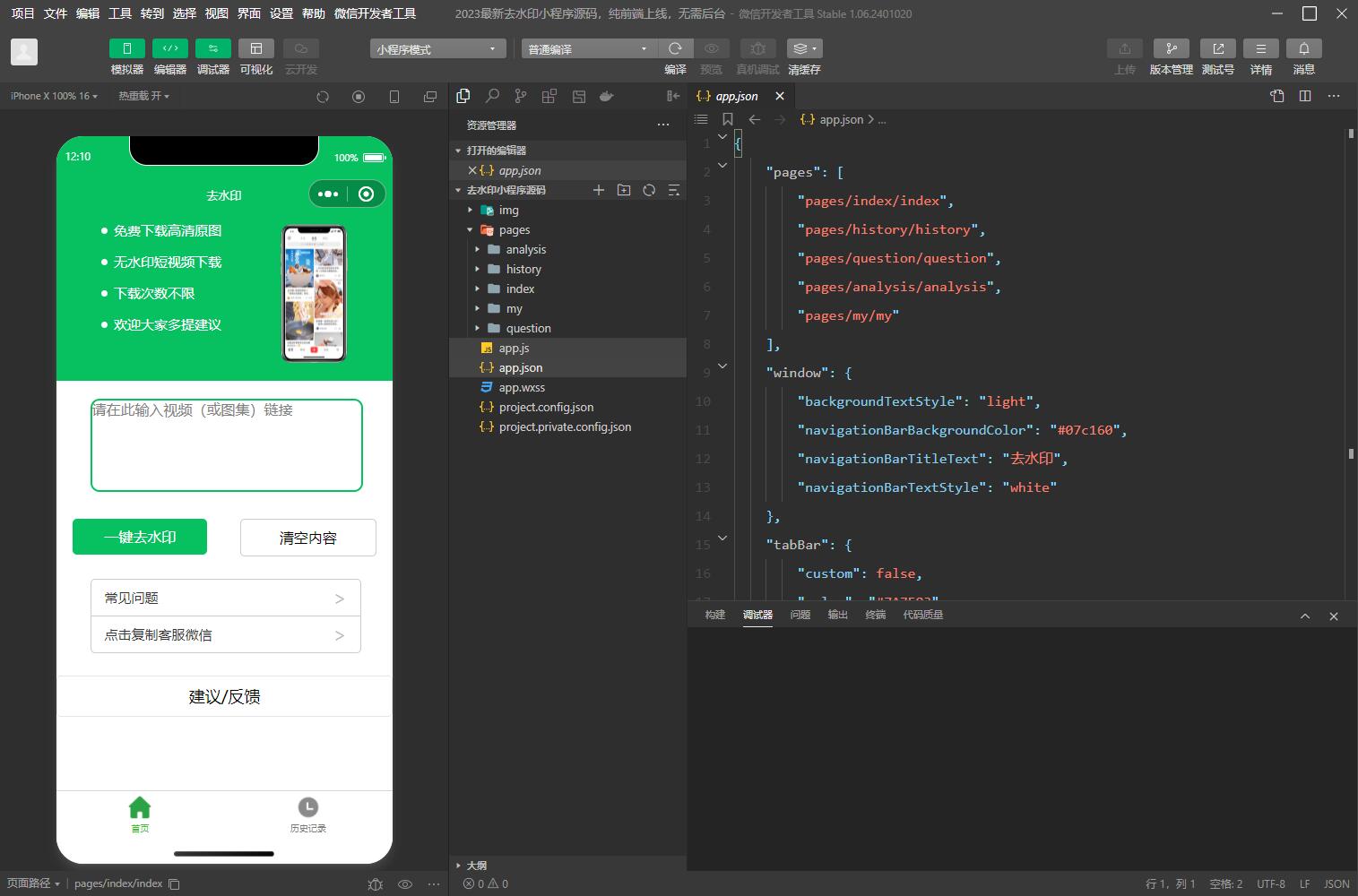The image size is (1358, 896).
Task: Select the app.js file
Action: (514, 348)
